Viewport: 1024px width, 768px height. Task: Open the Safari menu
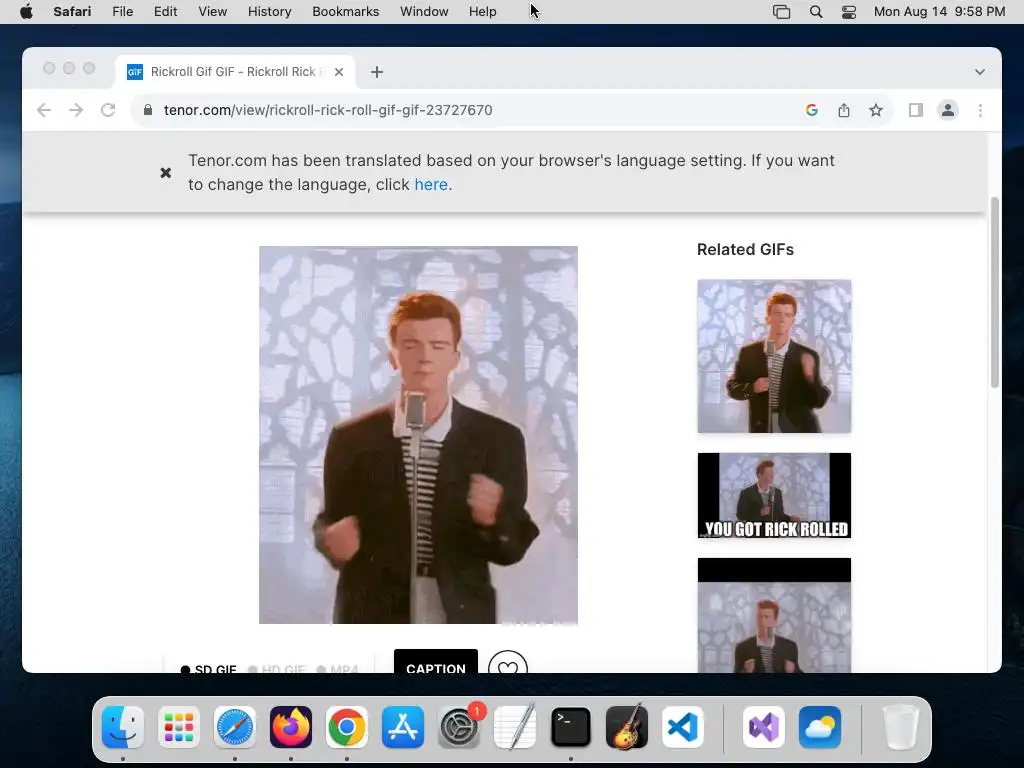(x=72, y=12)
